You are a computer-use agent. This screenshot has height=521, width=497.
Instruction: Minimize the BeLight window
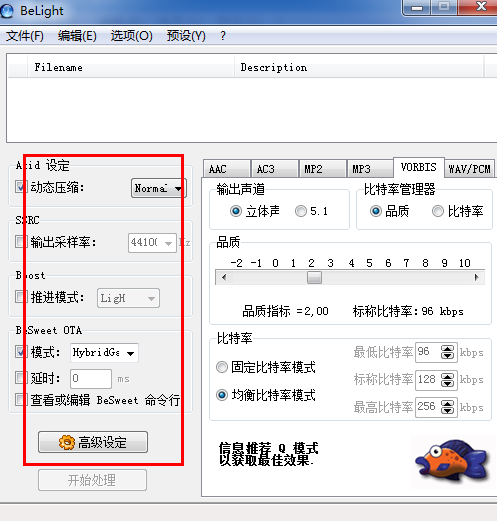pyautogui.click(x=417, y=7)
